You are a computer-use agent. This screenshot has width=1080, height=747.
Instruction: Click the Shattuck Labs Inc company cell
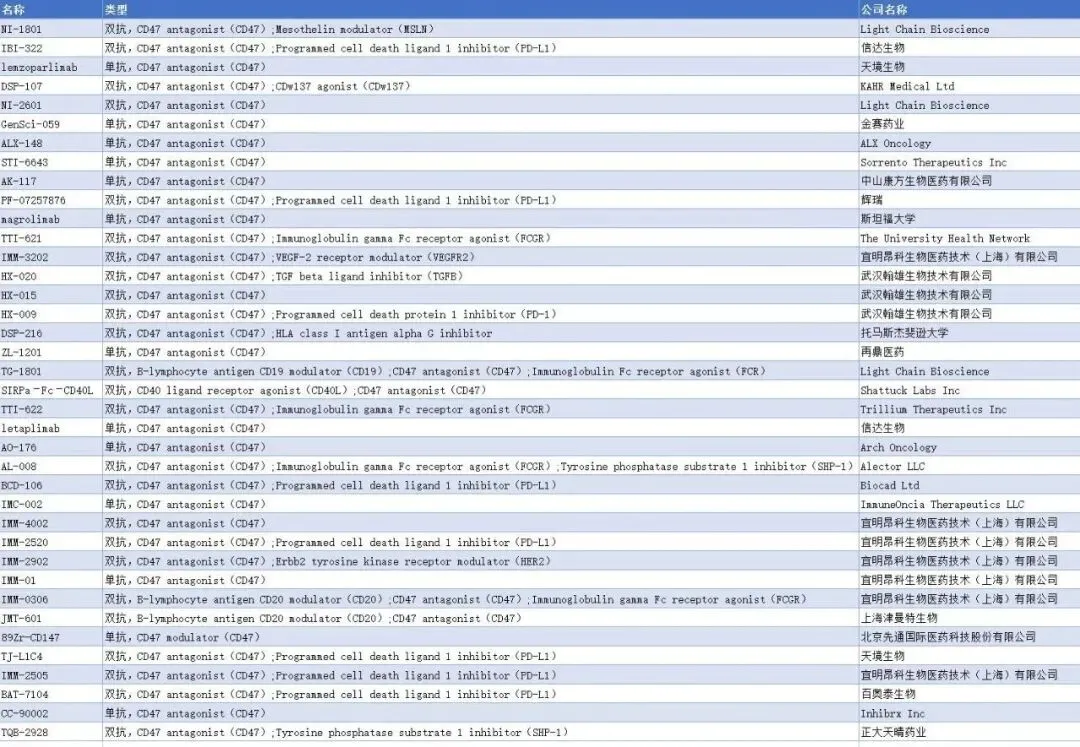969,390
